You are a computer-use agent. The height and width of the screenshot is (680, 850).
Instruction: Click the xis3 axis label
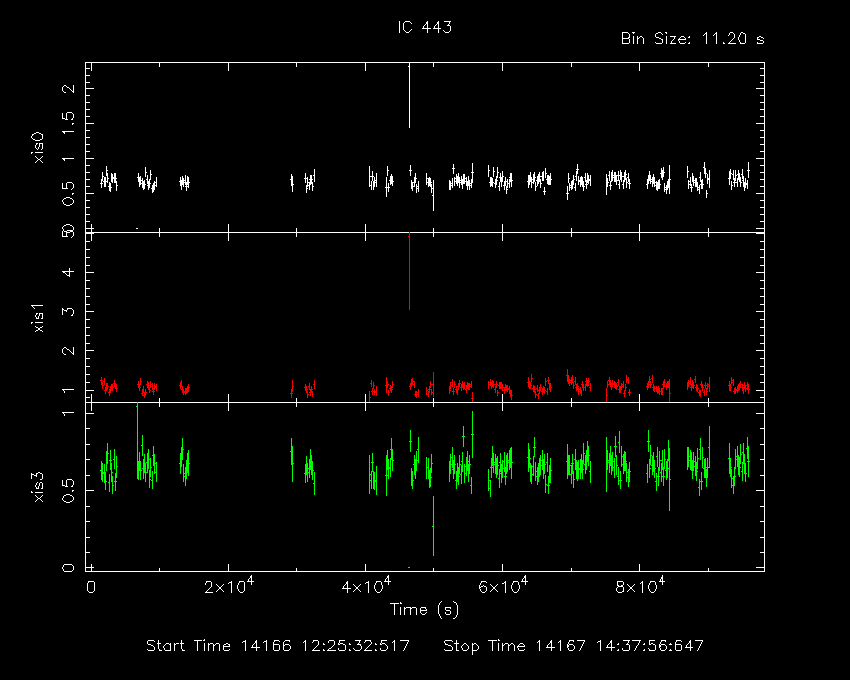[x=38, y=487]
